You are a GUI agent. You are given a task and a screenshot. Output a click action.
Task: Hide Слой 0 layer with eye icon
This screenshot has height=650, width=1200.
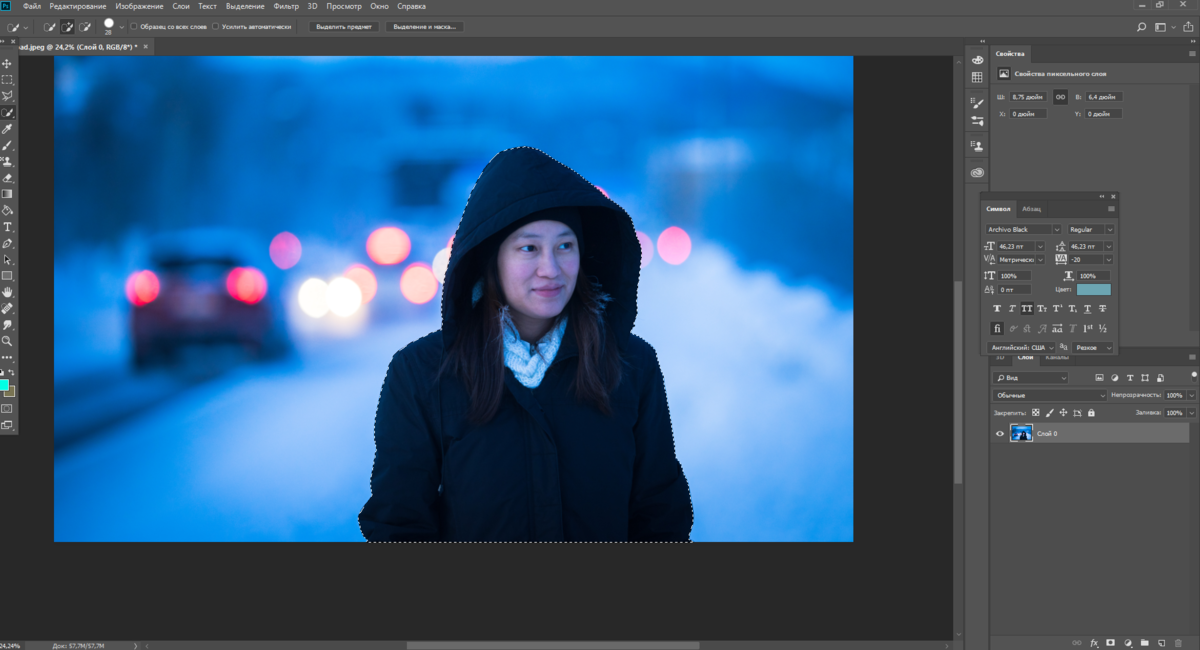[1000, 433]
